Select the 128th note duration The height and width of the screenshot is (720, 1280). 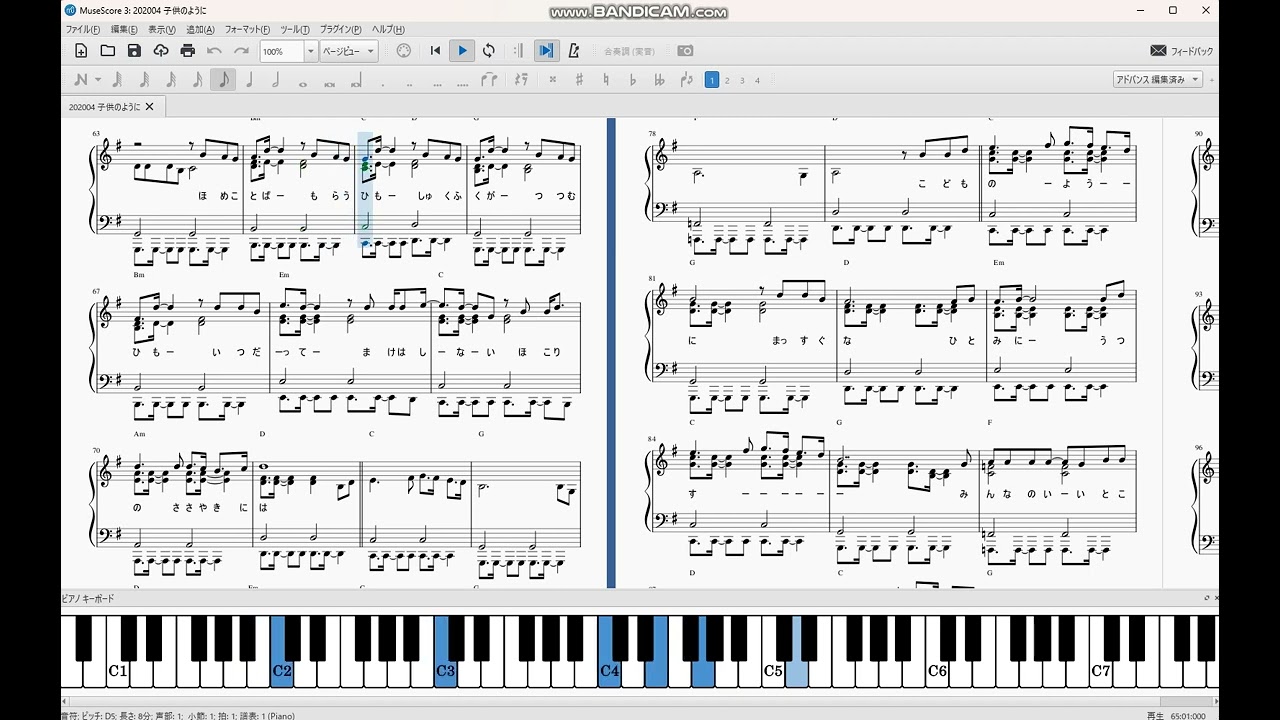coord(116,80)
